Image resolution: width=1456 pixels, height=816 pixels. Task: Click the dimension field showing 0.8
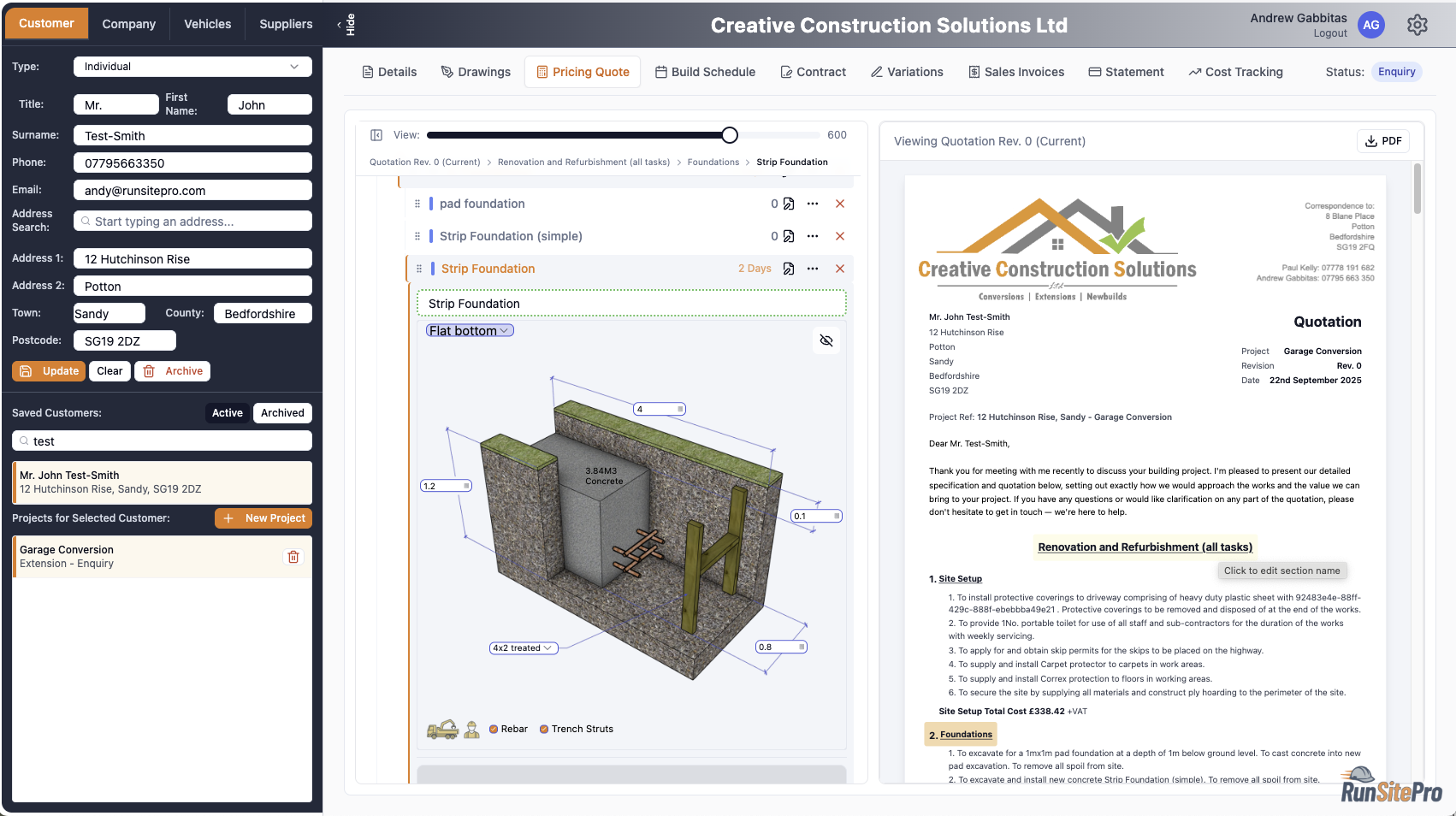(x=782, y=647)
